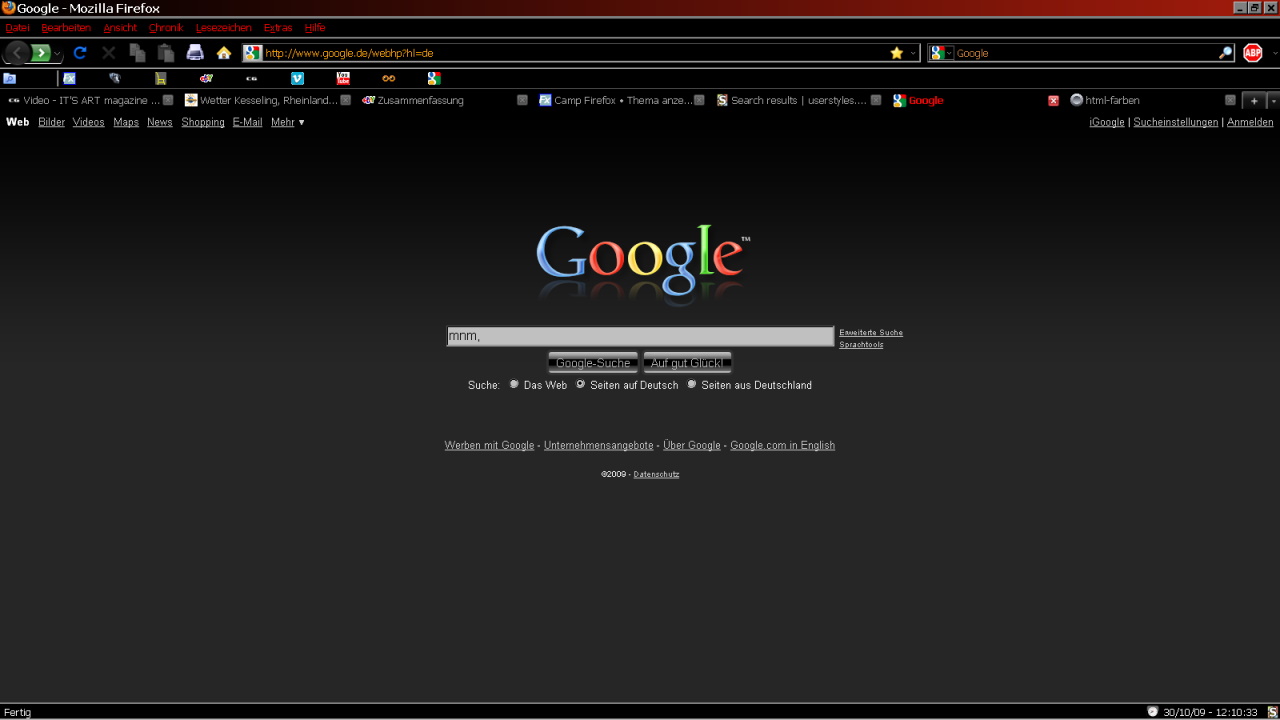This screenshot has width=1280, height=720.
Task: Click the magnifier icon in the search bar
Action: click(1225, 53)
